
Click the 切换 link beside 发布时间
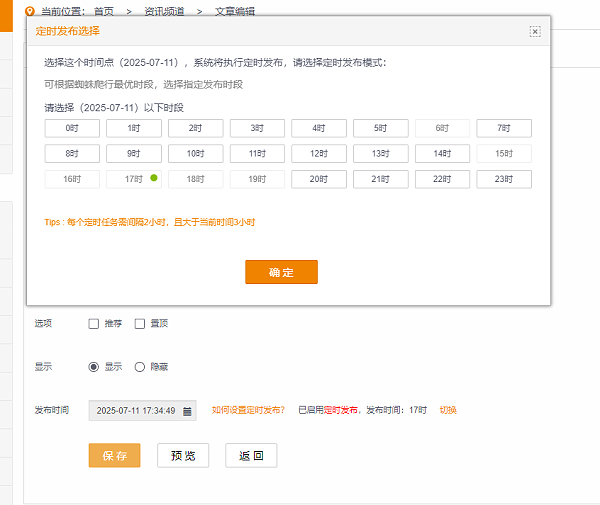[447, 411]
